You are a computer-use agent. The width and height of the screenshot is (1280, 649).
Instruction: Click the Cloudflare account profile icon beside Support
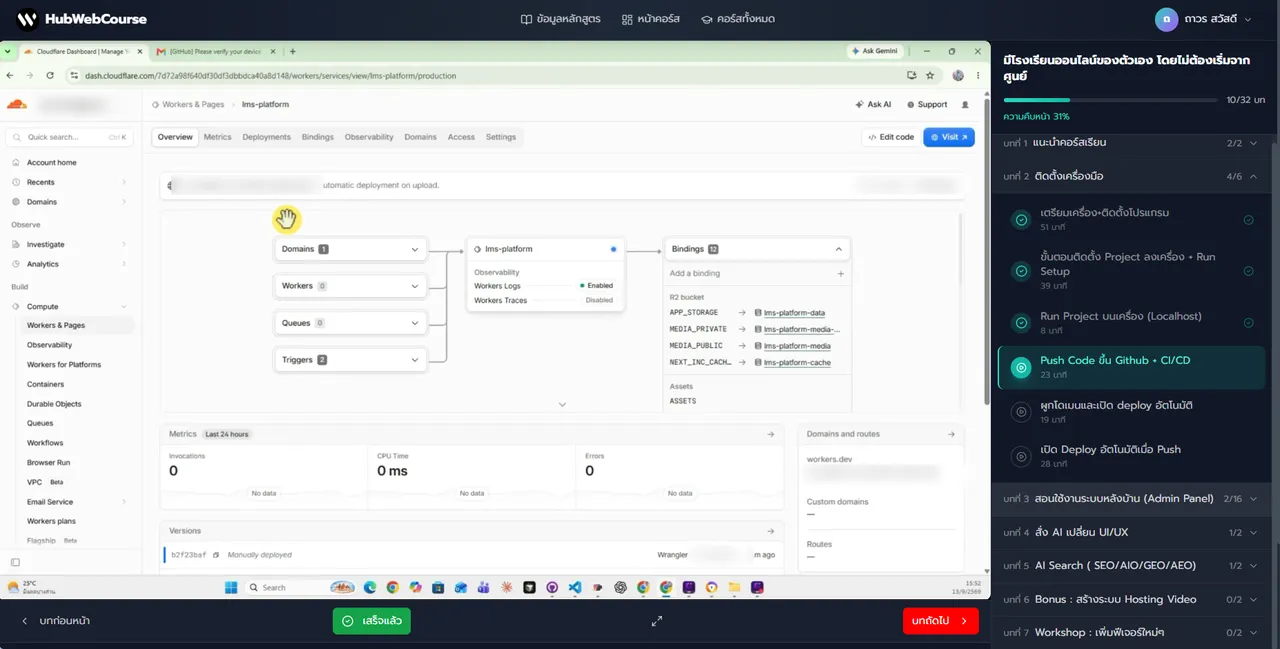pos(965,104)
